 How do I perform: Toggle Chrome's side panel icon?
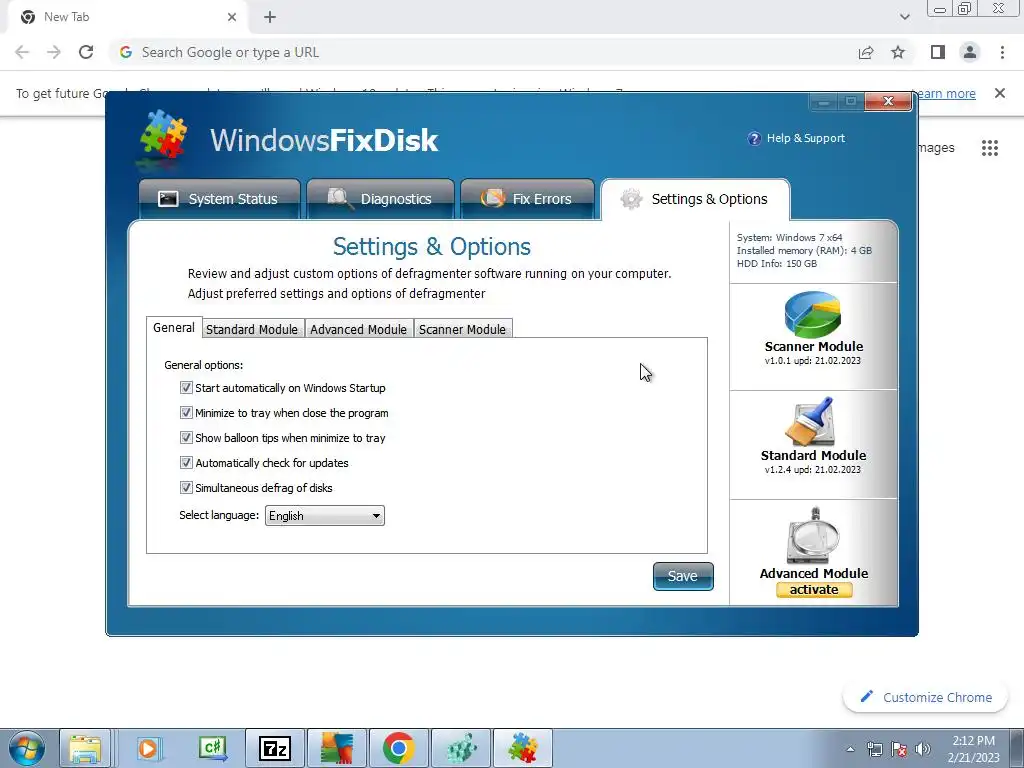pos(938,52)
